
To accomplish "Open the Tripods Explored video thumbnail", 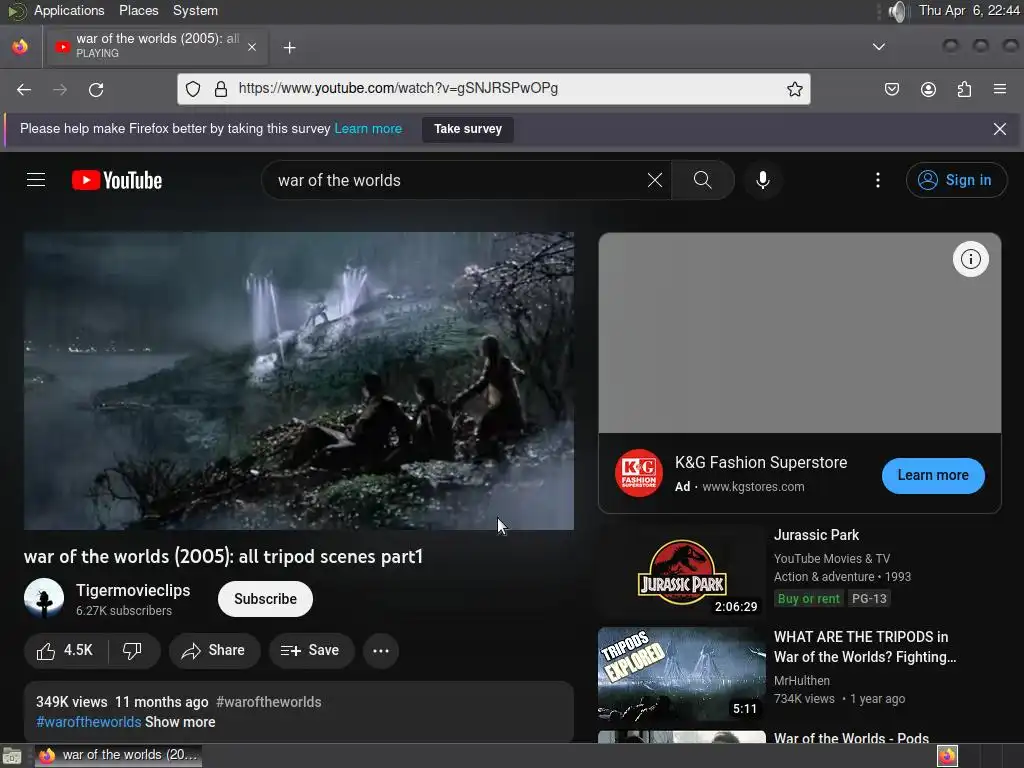I will click(682, 674).
